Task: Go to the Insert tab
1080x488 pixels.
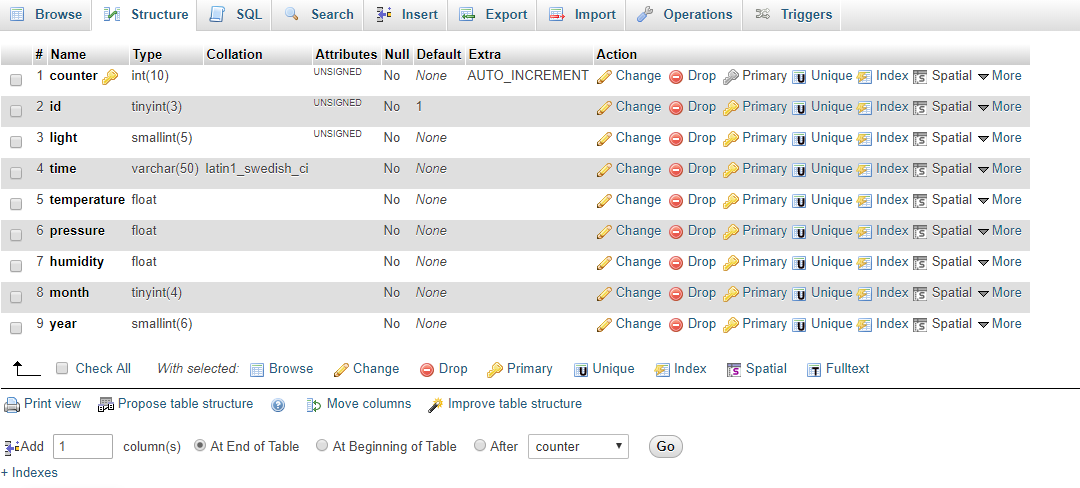Action: (406, 14)
